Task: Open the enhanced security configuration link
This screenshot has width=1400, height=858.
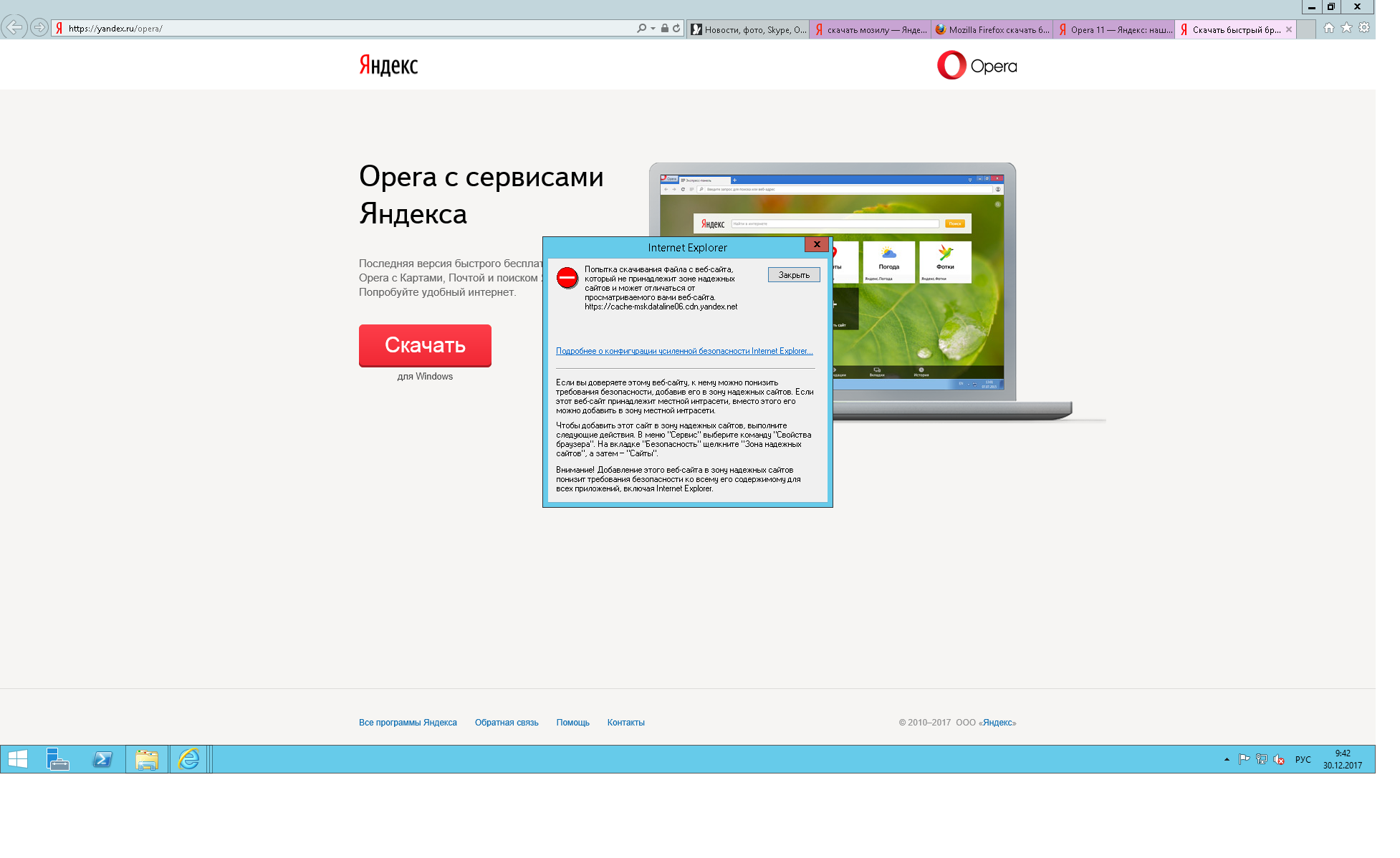Action: (x=684, y=351)
